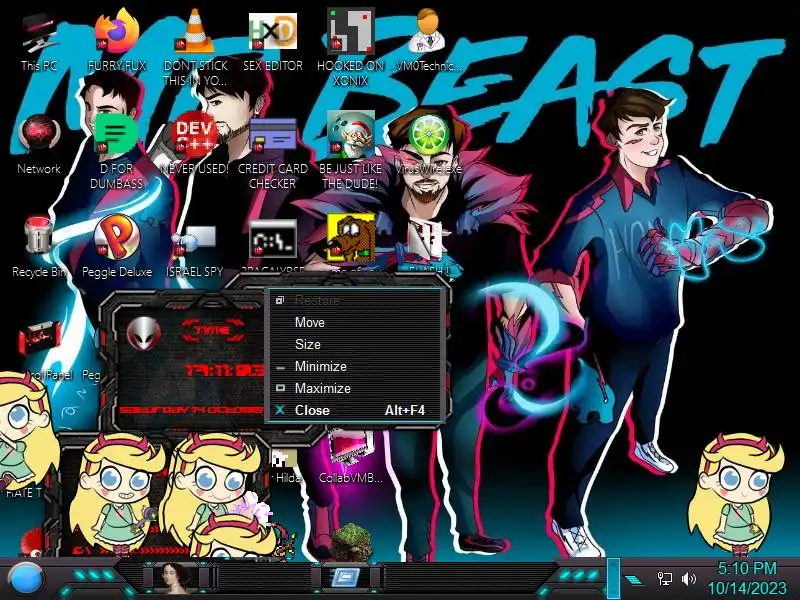Select the yellow pixel dog game icon
Viewport: 800px width, 600px height.
[x=351, y=238]
